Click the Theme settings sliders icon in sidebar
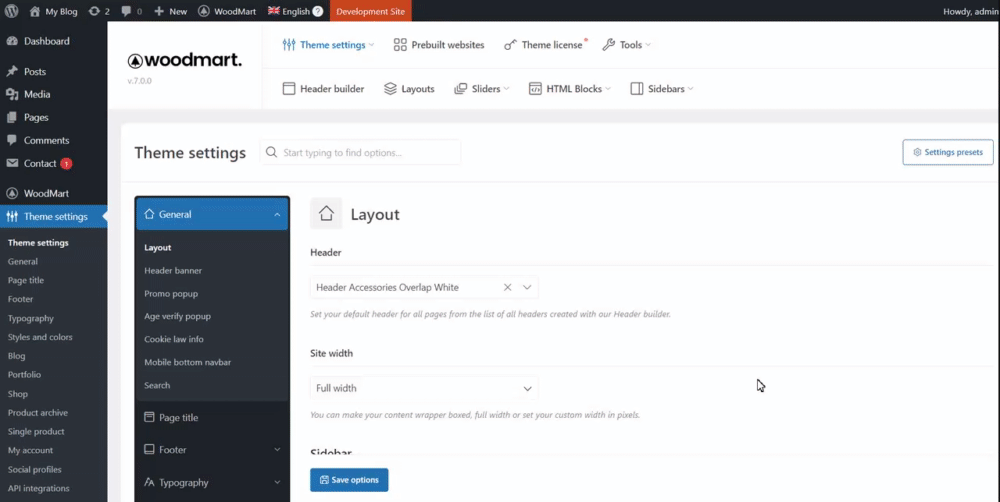Viewport: 1000px width, 502px height. (12, 216)
